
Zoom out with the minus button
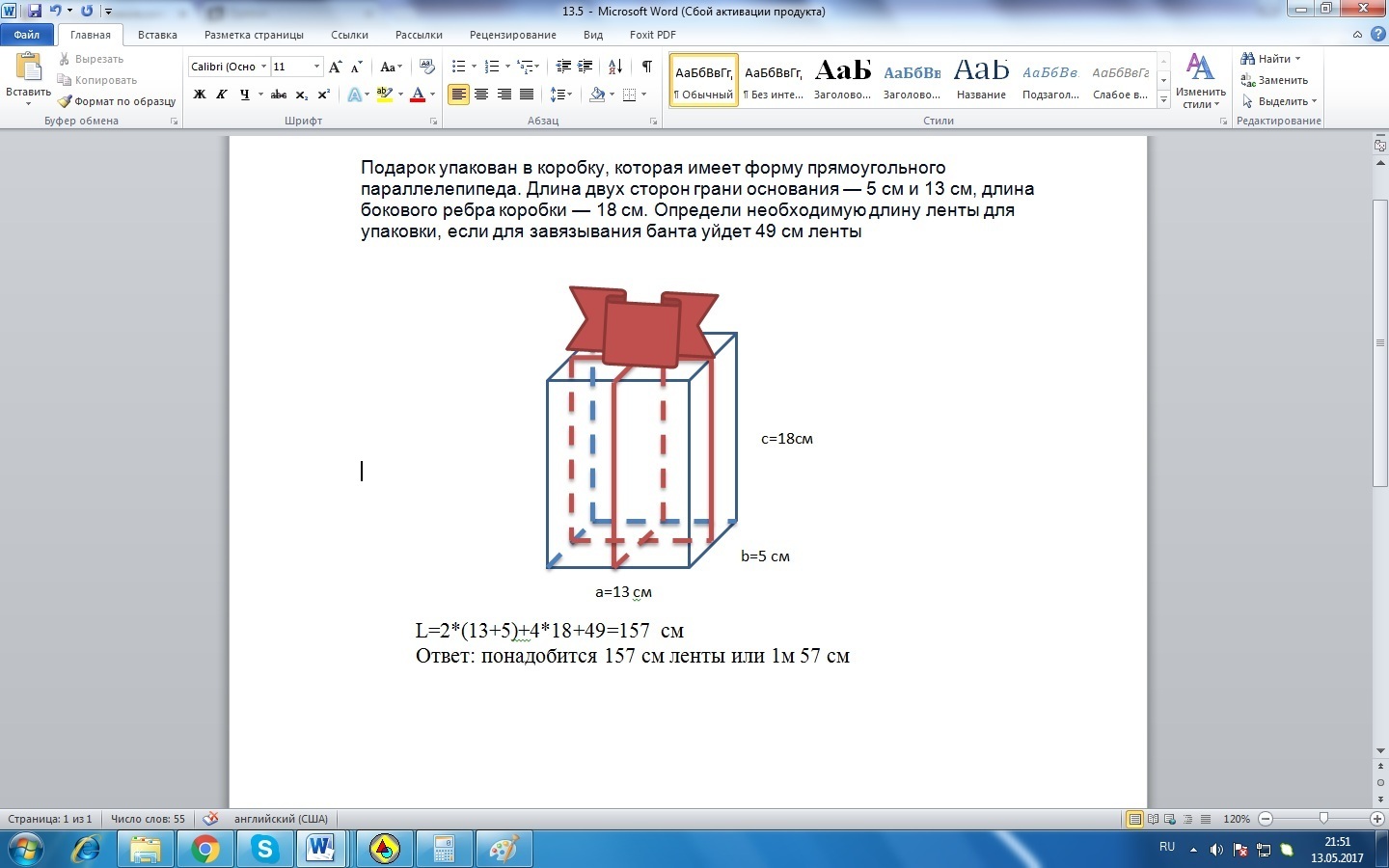[x=1266, y=819]
